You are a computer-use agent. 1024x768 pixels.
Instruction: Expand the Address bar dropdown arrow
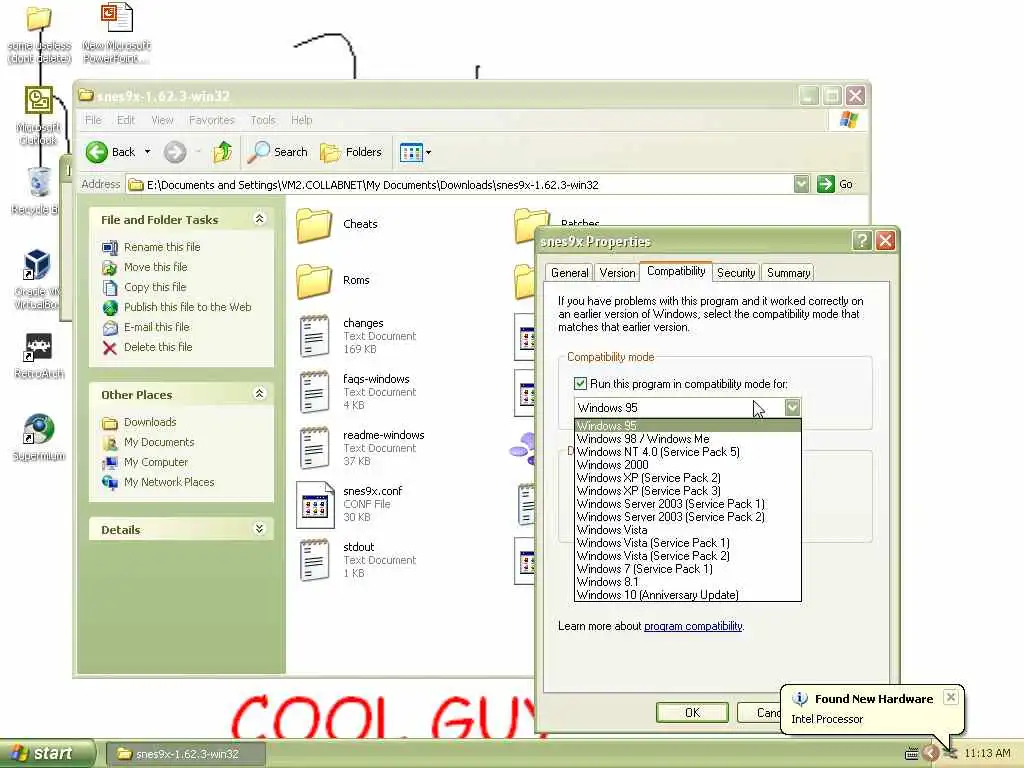tap(801, 184)
